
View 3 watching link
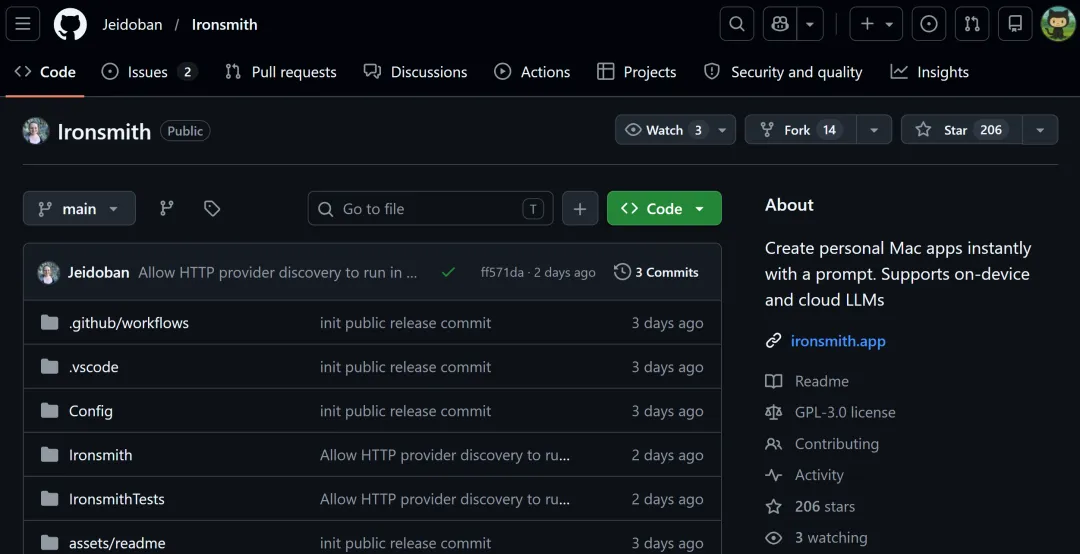(831, 537)
